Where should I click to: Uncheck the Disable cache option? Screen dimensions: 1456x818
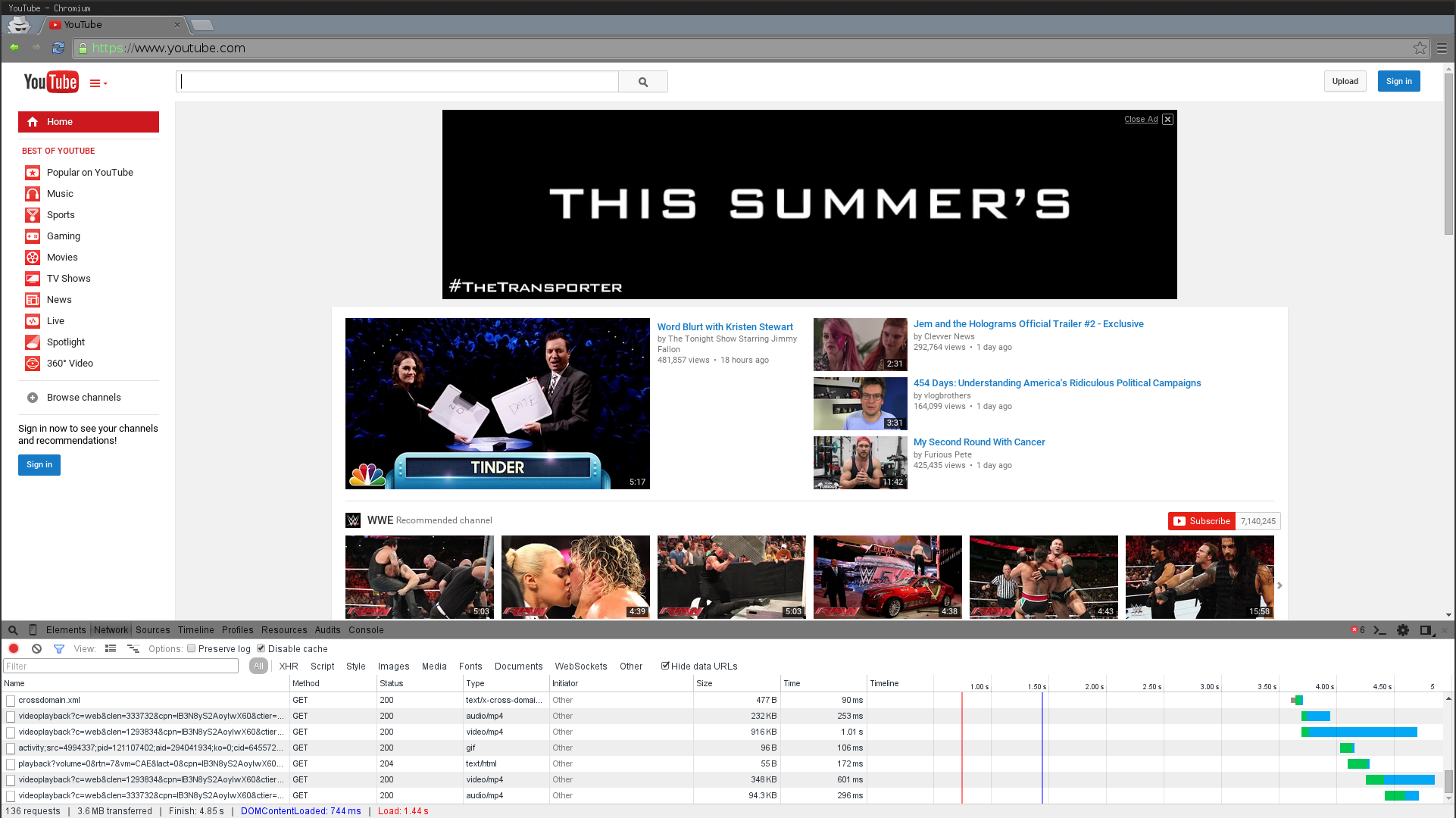[x=261, y=648]
